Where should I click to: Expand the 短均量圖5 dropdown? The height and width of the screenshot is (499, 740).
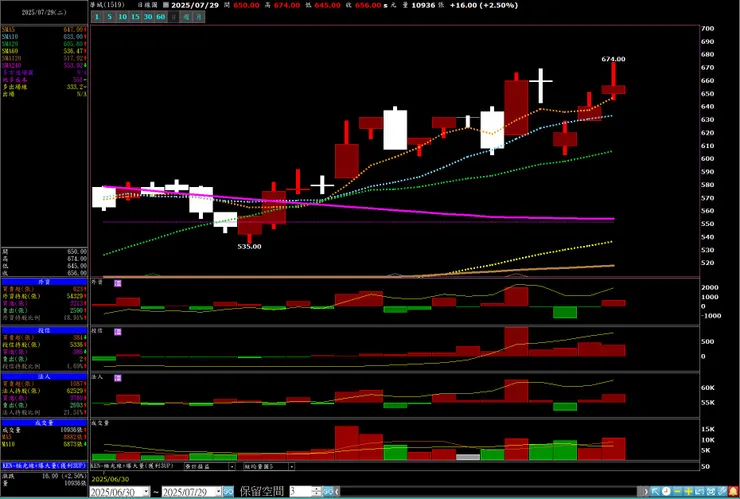[x=292, y=466]
